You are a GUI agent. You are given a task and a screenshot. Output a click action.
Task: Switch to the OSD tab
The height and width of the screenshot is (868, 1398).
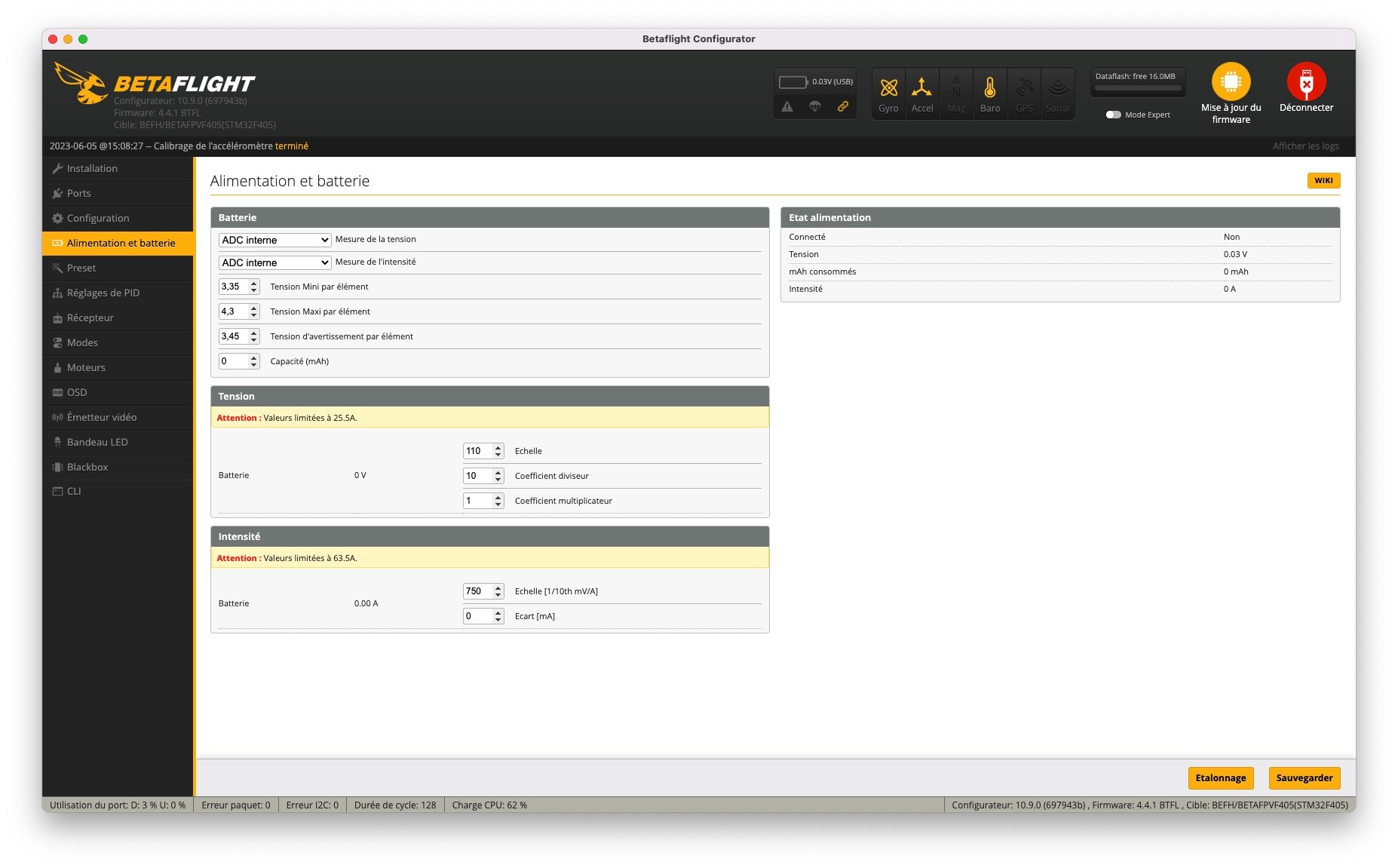(x=118, y=392)
